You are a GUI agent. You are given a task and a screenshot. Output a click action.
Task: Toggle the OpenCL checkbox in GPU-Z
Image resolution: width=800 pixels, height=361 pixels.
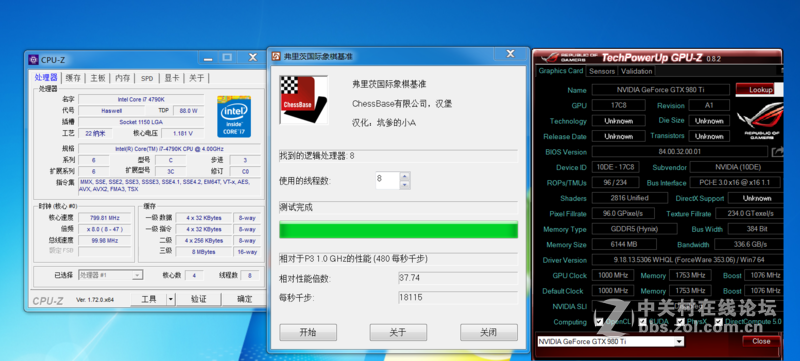click(x=599, y=322)
